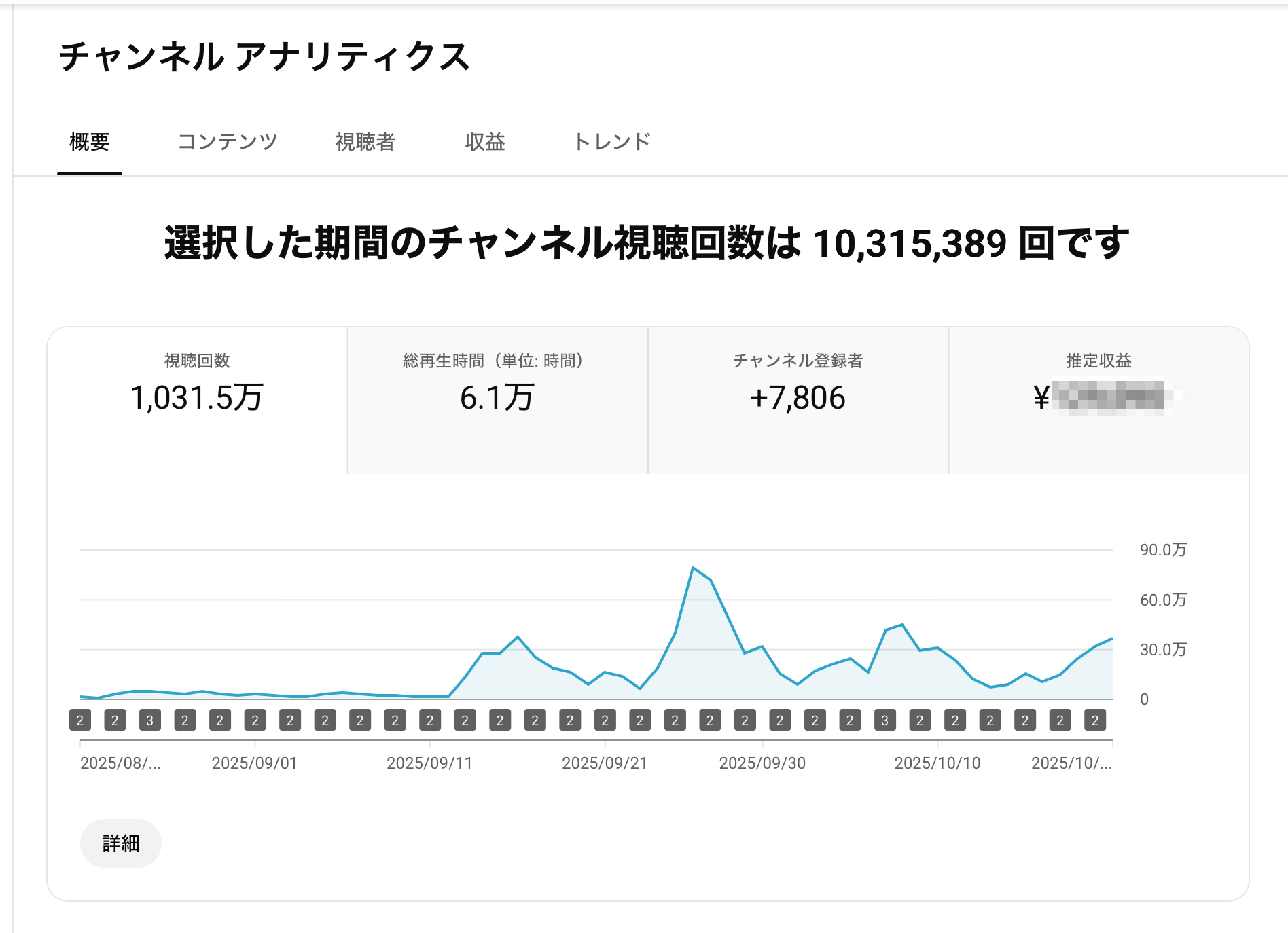This screenshot has width=1288, height=933.
Task: Click the 90.0万 y-axis label
Action: [1163, 550]
